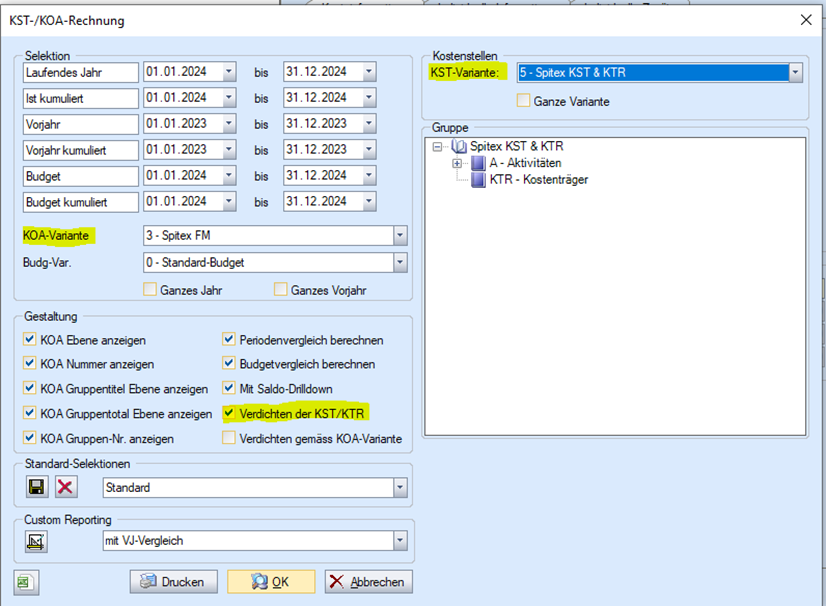Open the Custom Reporting designer icon
826x606 pixels.
pos(37,541)
